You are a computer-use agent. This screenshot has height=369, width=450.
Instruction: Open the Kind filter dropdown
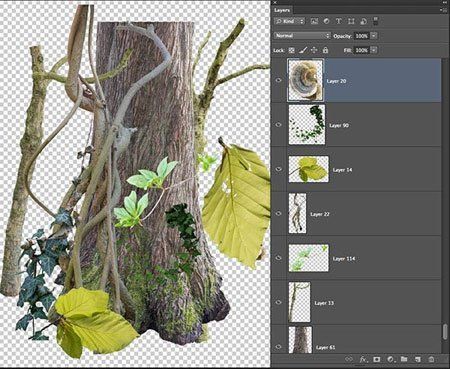click(x=290, y=21)
